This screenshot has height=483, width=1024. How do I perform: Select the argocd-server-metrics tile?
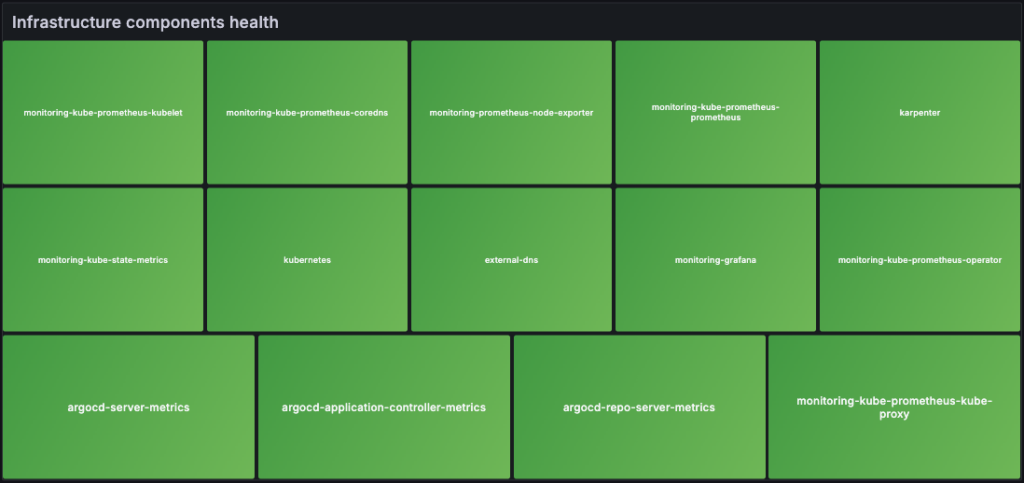click(129, 407)
